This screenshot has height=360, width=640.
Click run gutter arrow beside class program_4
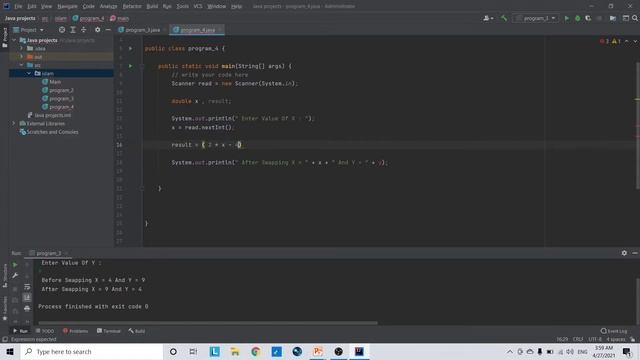131,49
